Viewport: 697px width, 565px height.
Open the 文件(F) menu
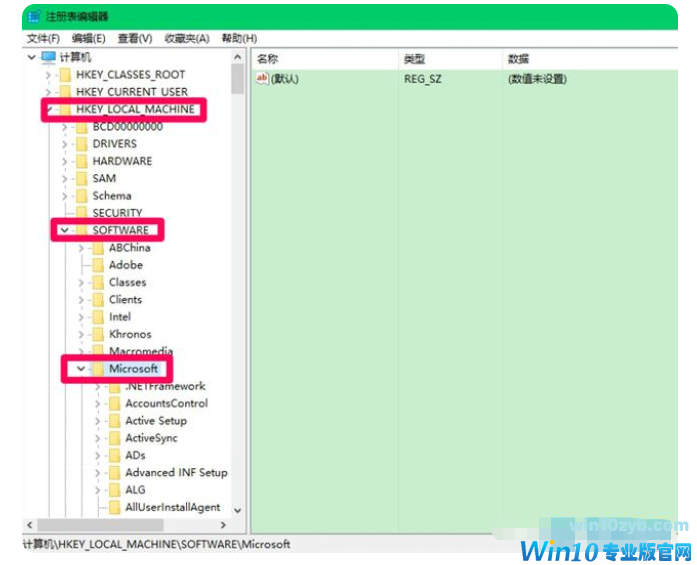tap(43, 39)
